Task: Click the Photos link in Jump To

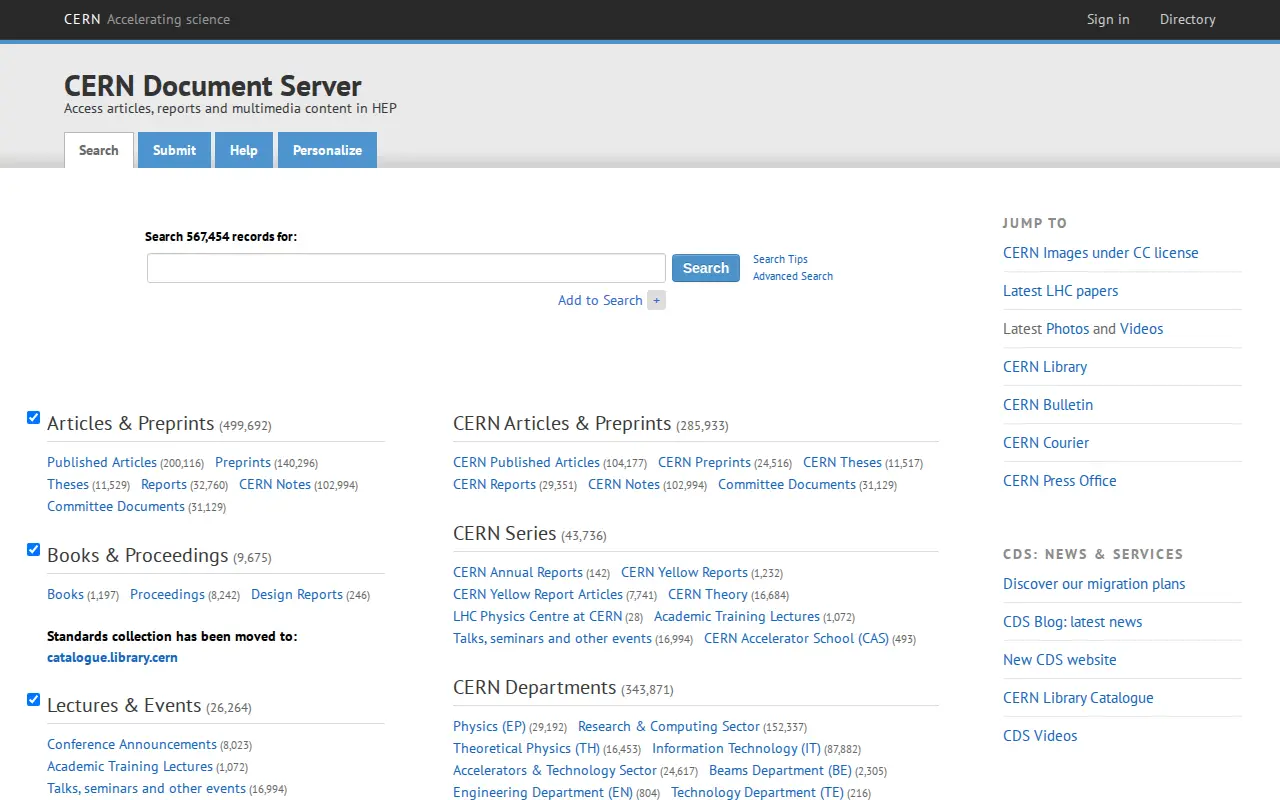Action: click(1067, 329)
